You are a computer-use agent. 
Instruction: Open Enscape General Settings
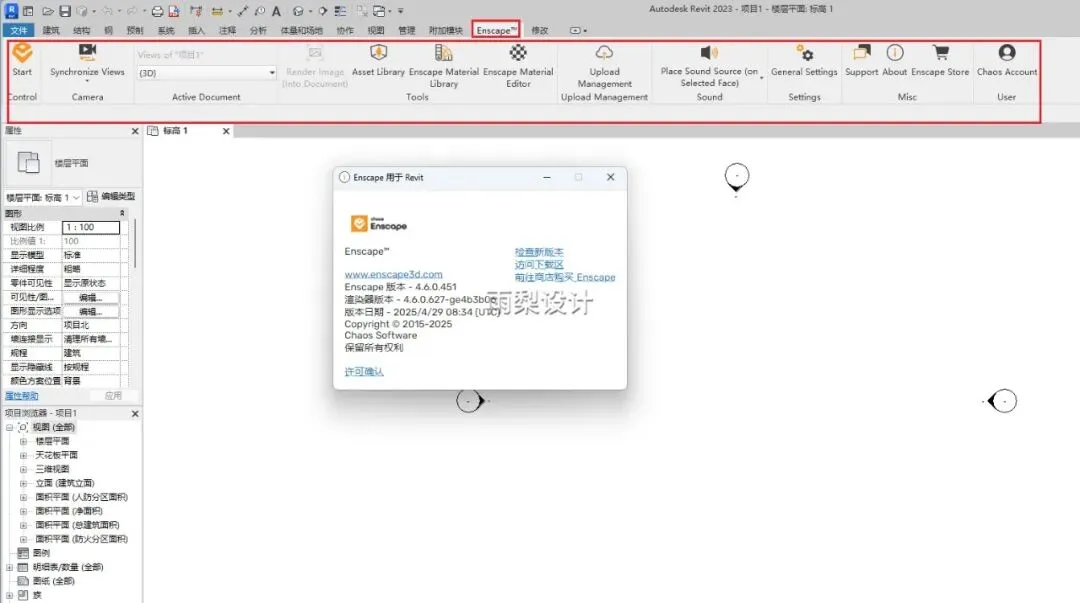804,60
